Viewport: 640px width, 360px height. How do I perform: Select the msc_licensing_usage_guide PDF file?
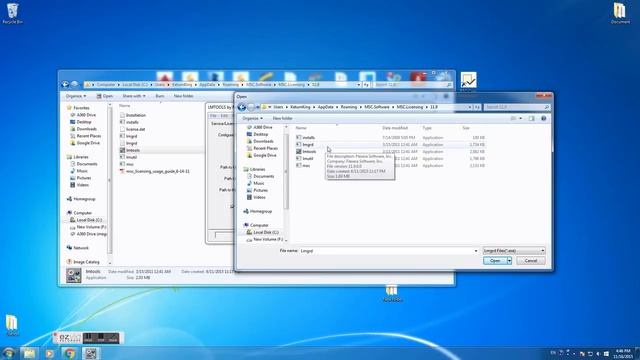tap(154, 171)
